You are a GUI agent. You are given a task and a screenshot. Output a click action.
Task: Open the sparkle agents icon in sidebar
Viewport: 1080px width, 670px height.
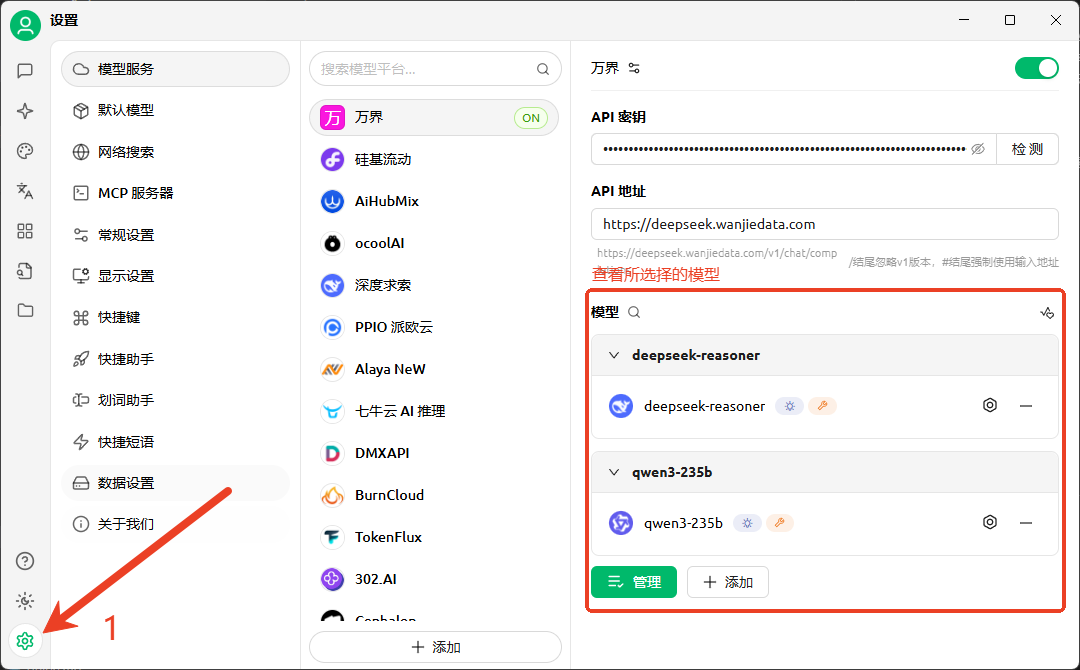point(25,111)
